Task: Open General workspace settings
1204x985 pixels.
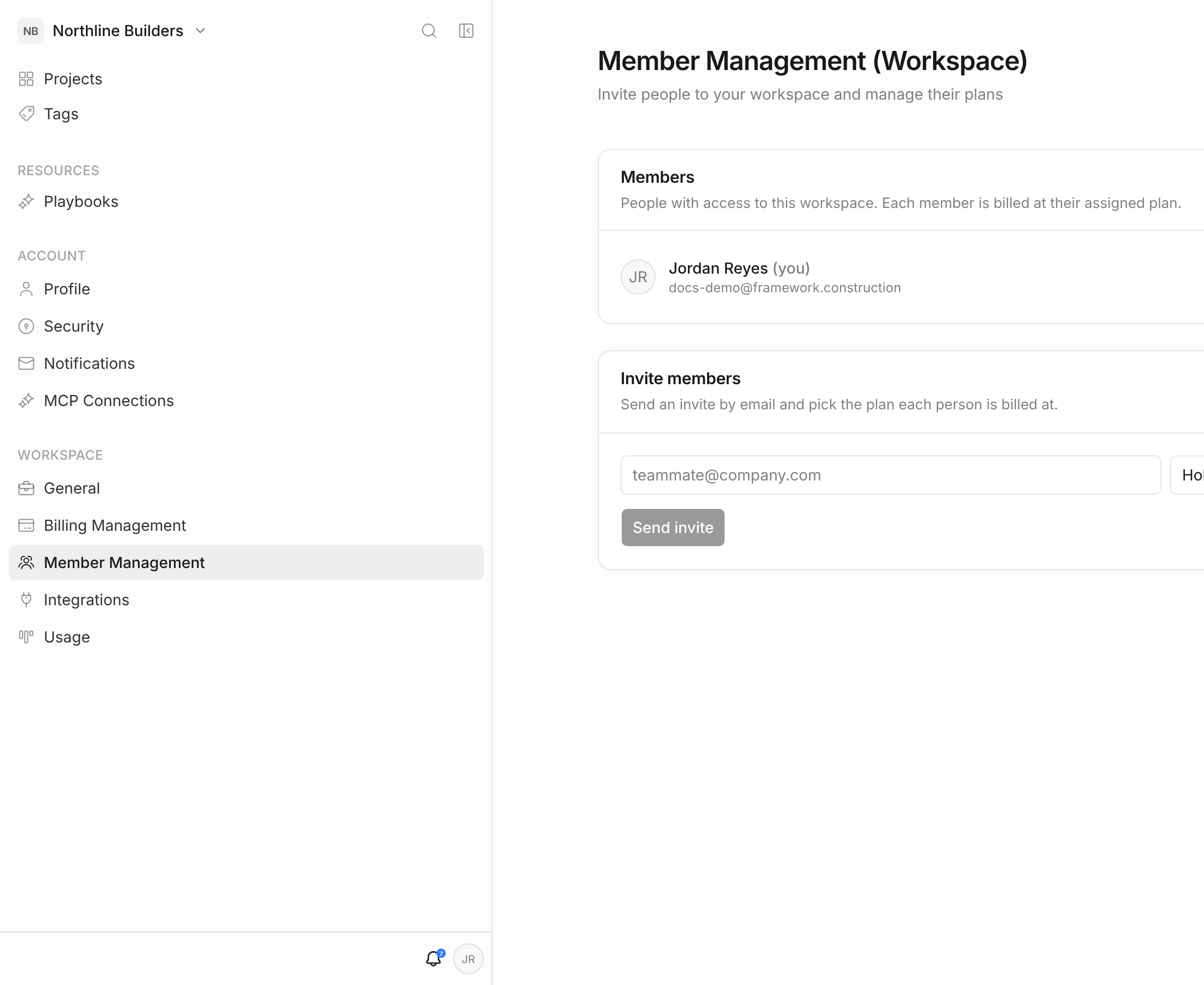Action: click(x=246, y=488)
